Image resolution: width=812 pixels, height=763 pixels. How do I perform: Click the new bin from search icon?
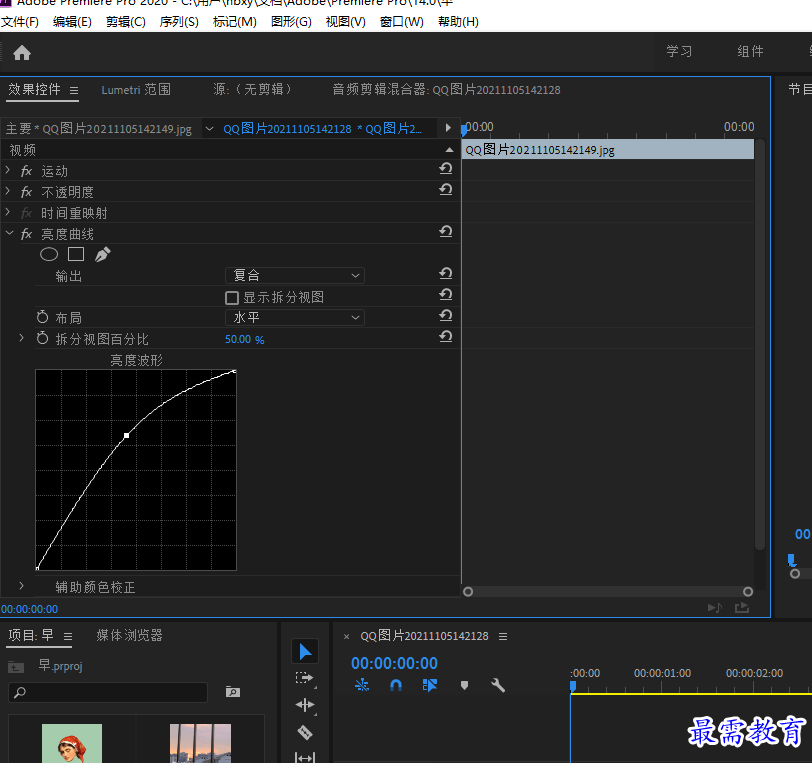pyautogui.click(x=233, y=692)
